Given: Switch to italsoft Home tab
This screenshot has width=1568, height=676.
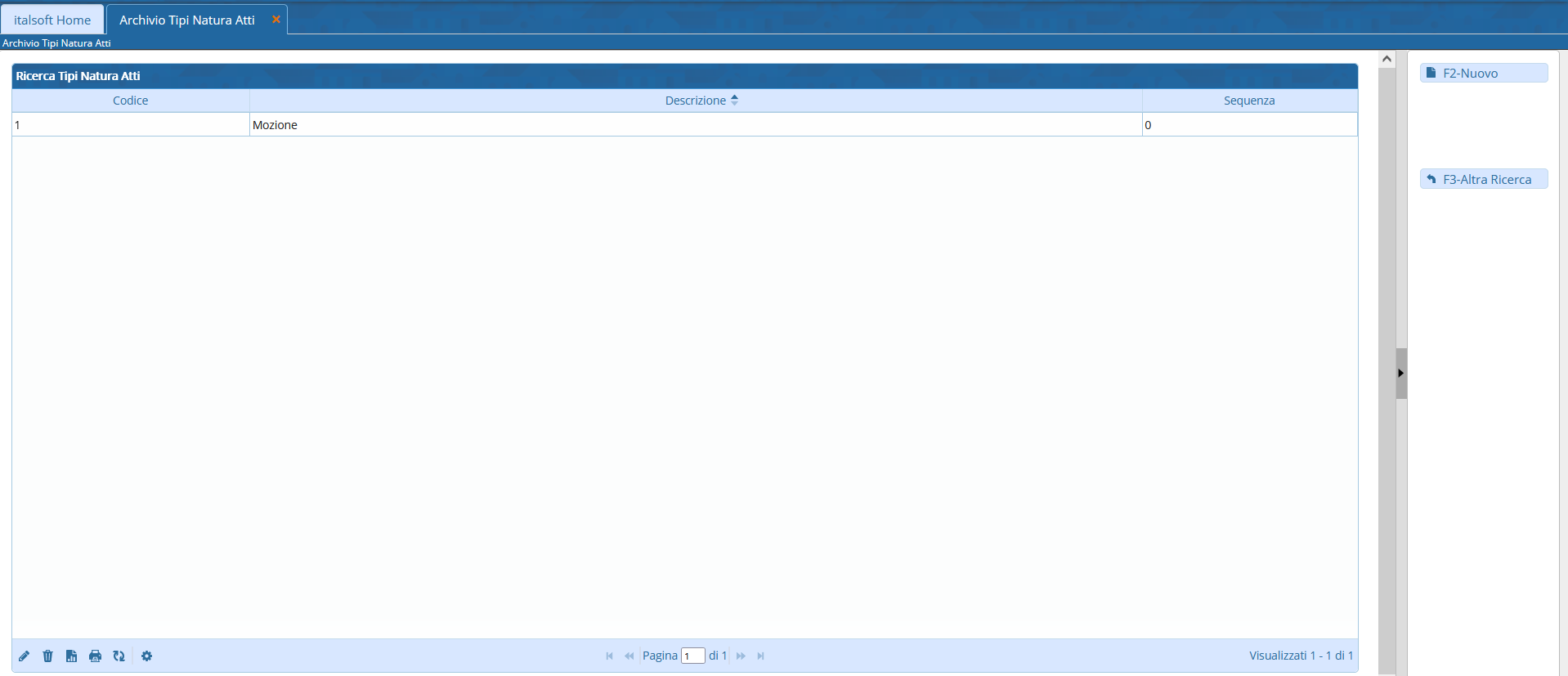Looking at the screenshot, I should 52,20.
